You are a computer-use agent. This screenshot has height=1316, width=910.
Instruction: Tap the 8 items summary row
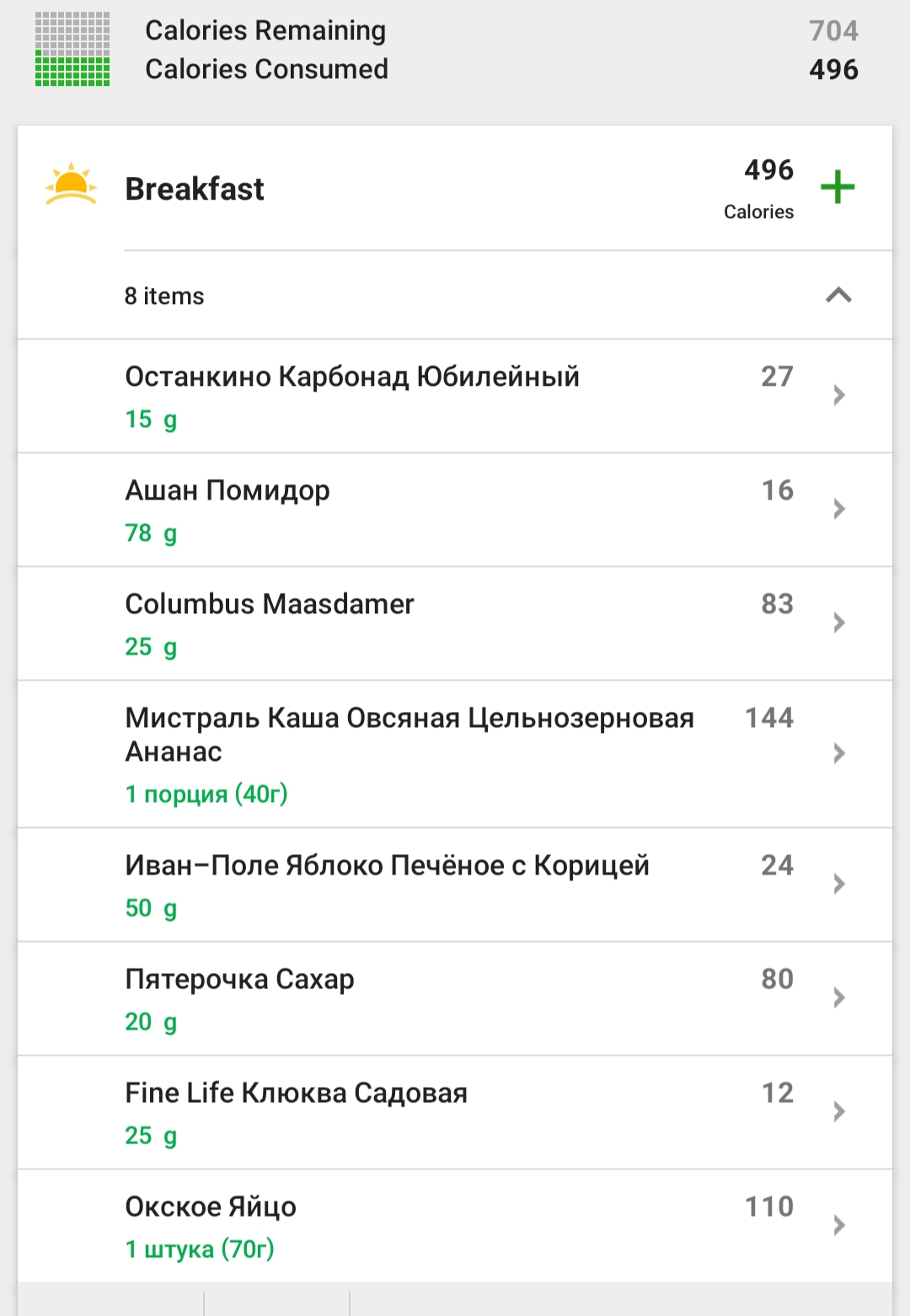[165, 296]
